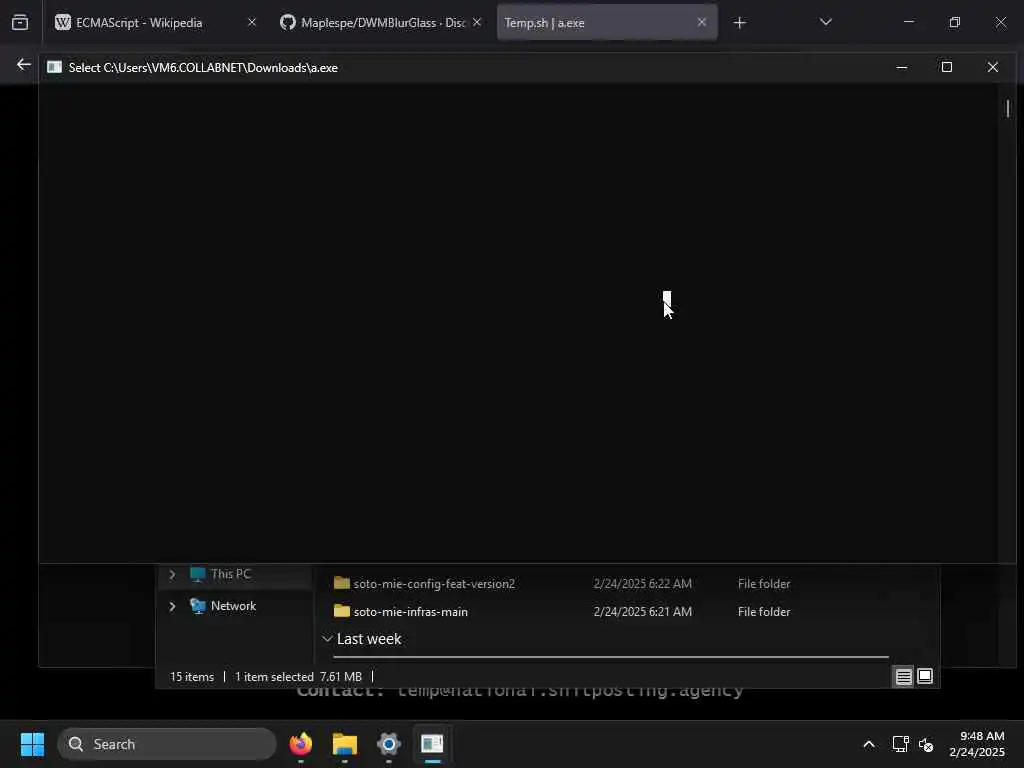Close the a.exe console window
The height and width of the screenshot is (768, 1024).
993,67
